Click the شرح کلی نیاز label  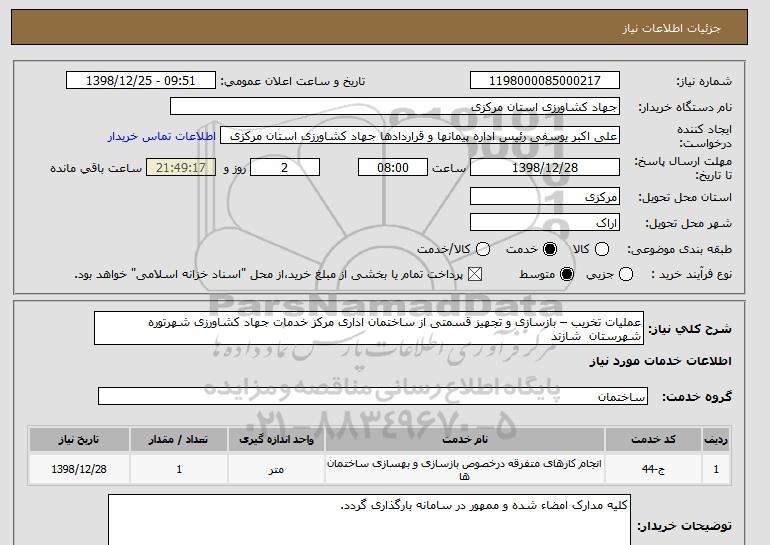690,328
